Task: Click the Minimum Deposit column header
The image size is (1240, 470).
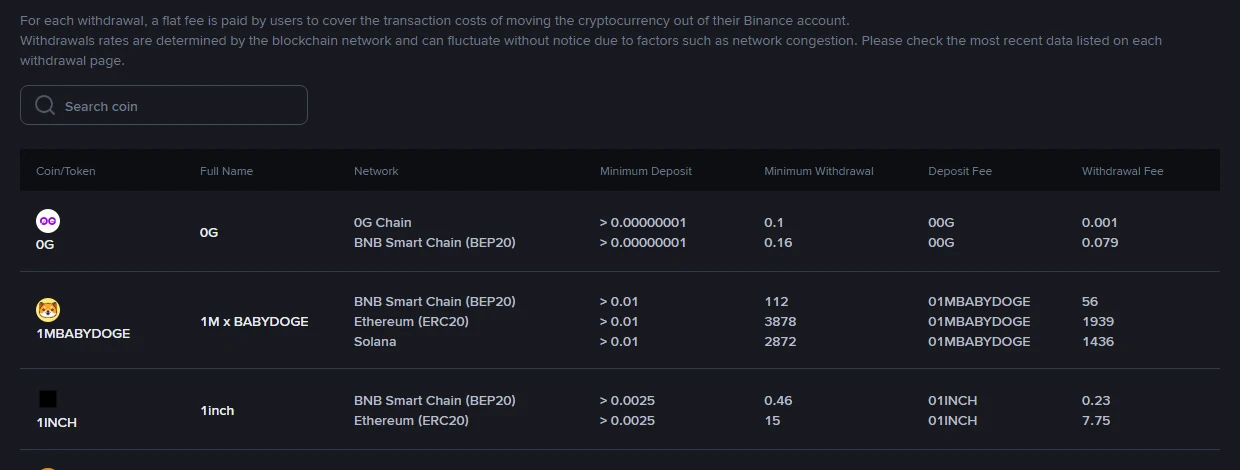Action: [646, 171]
